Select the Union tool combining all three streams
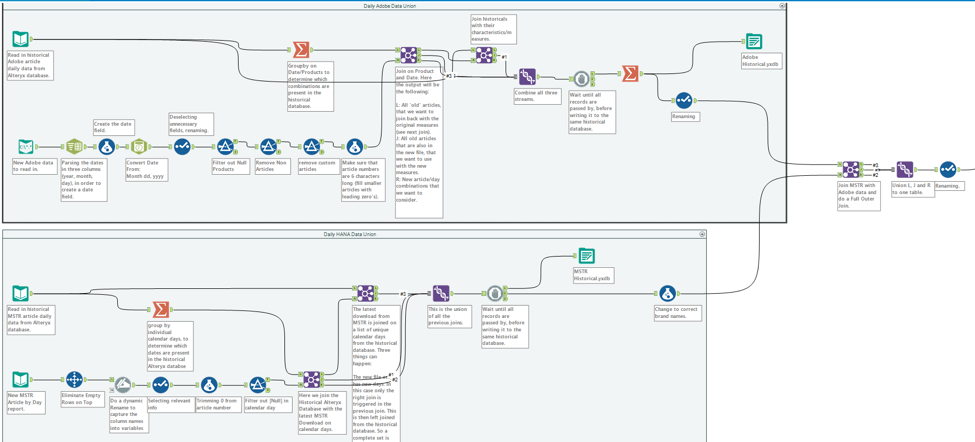 pos(527,77)
